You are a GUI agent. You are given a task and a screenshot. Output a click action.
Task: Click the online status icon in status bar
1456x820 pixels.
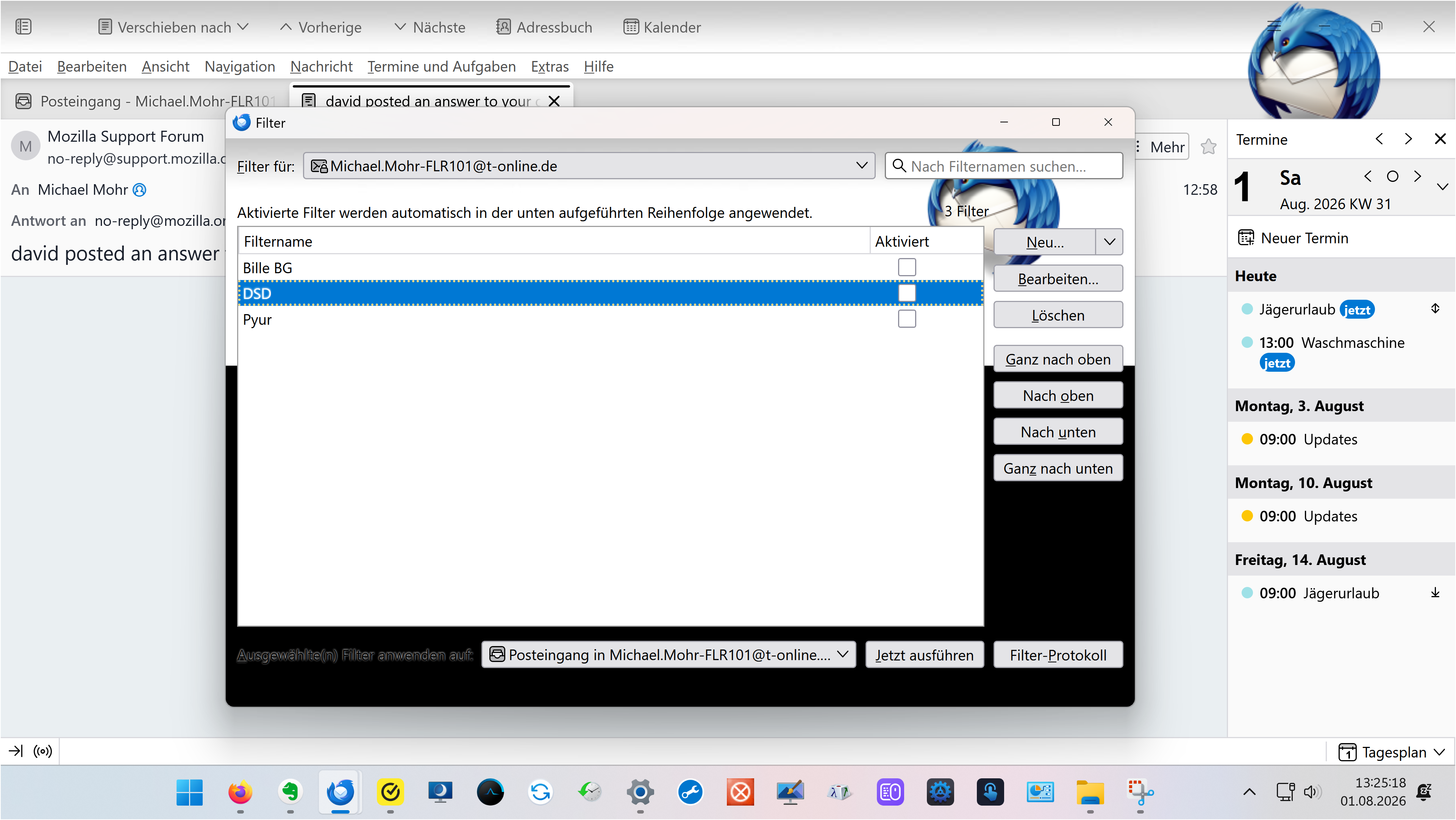pos(43,751)
